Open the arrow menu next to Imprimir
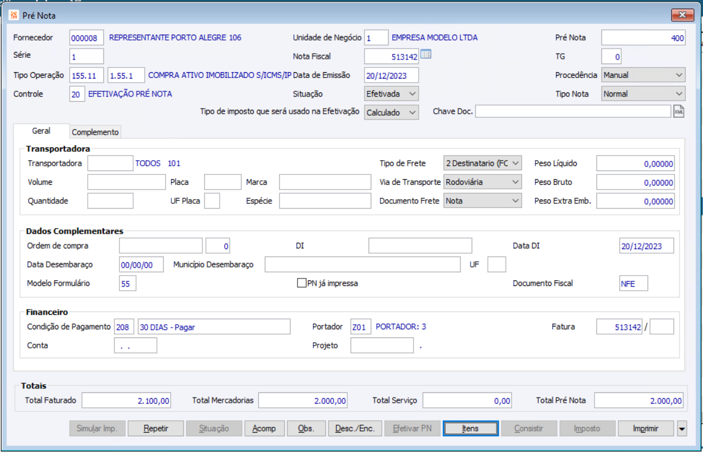This screenshot has height=453, width=703. pyautogui.click(x=681, y=428)
